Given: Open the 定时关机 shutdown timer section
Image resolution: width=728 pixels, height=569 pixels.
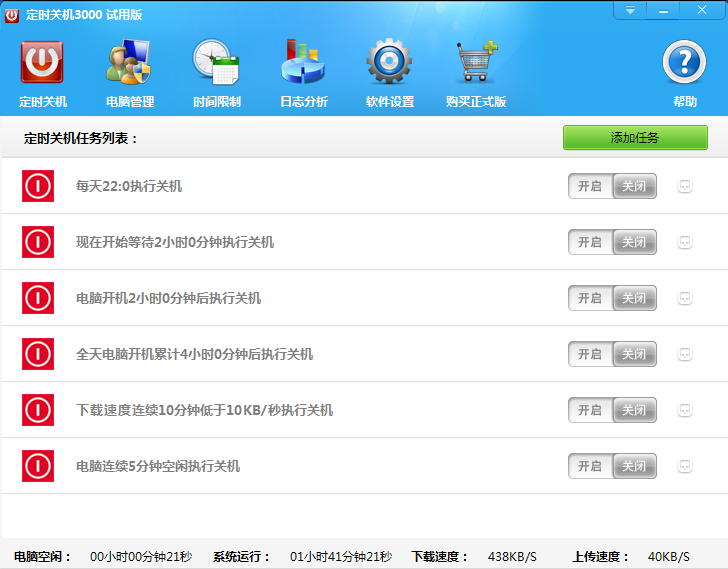Looking at the screenshot, I should 43,73.
